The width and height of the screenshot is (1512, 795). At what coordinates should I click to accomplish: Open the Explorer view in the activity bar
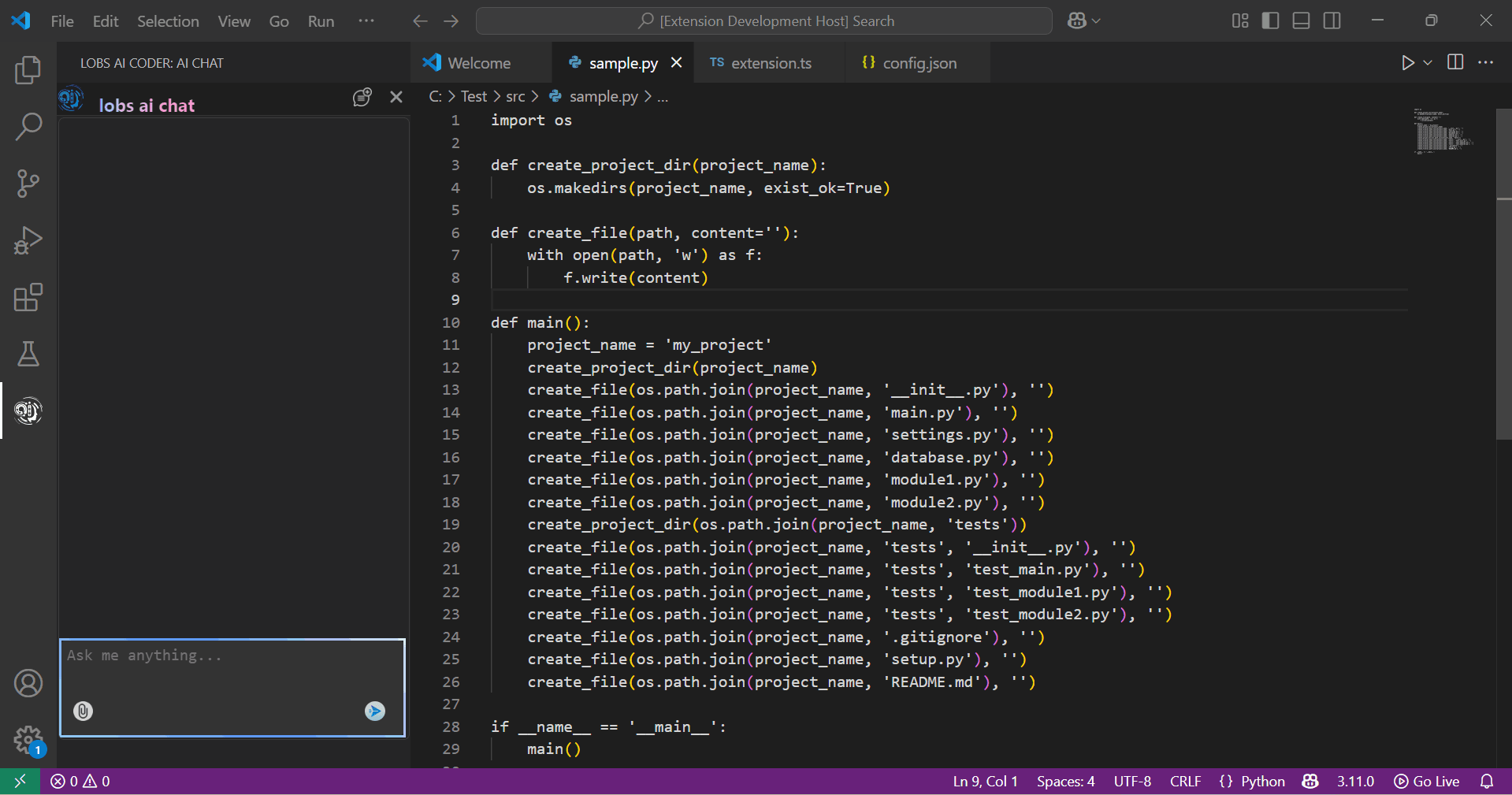[x=28, y=69]
